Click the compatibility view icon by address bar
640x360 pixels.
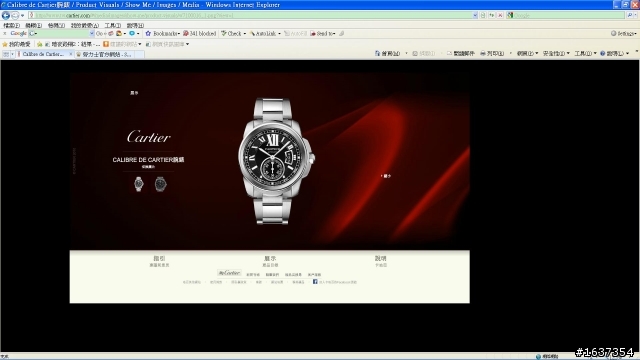pos(483,16)
